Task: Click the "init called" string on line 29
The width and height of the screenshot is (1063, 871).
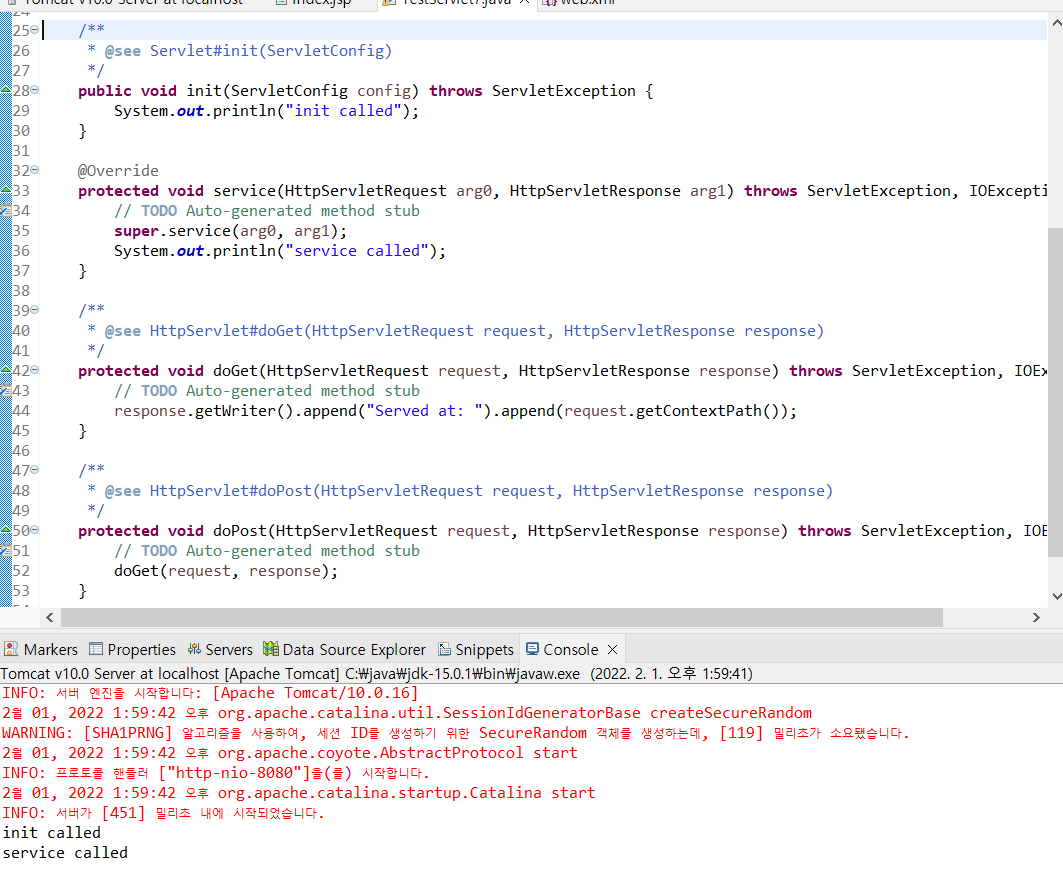Action: tap(344, 110)
